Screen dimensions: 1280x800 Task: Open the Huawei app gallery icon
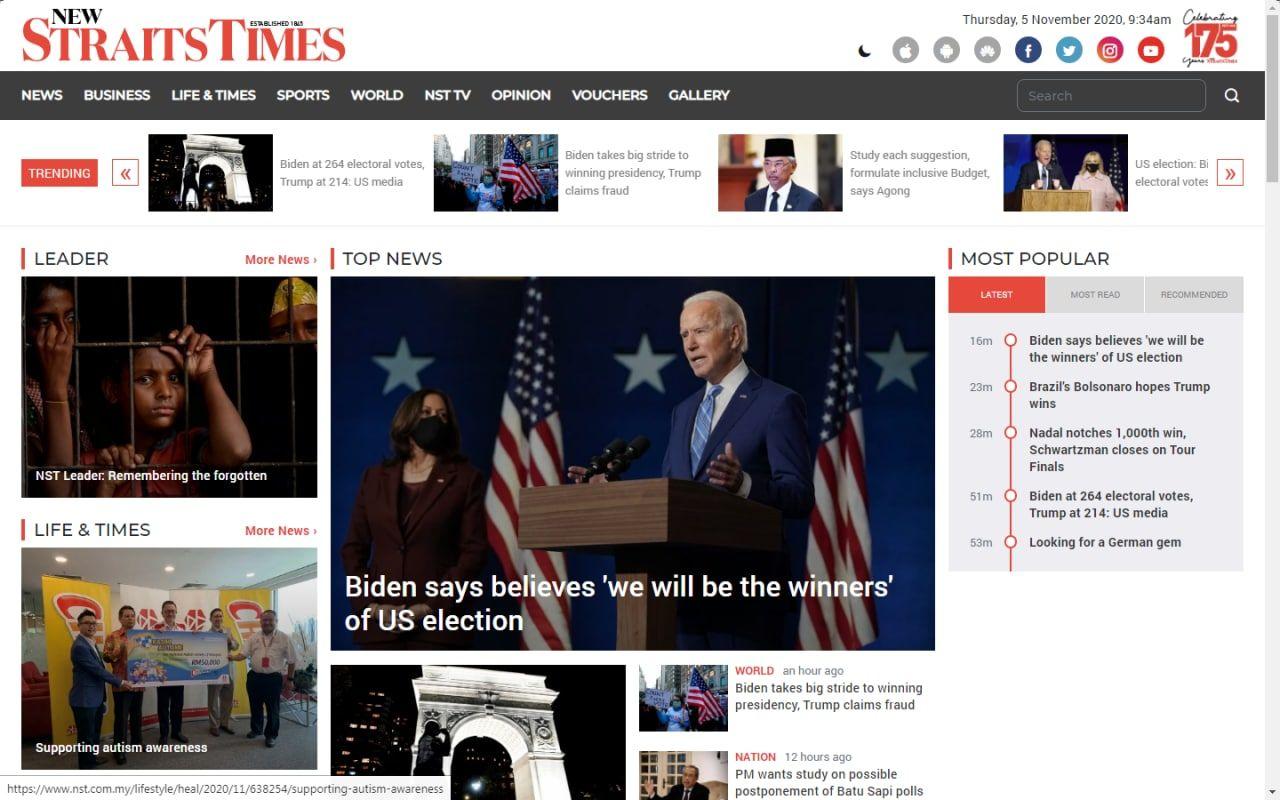click(987, 50)
